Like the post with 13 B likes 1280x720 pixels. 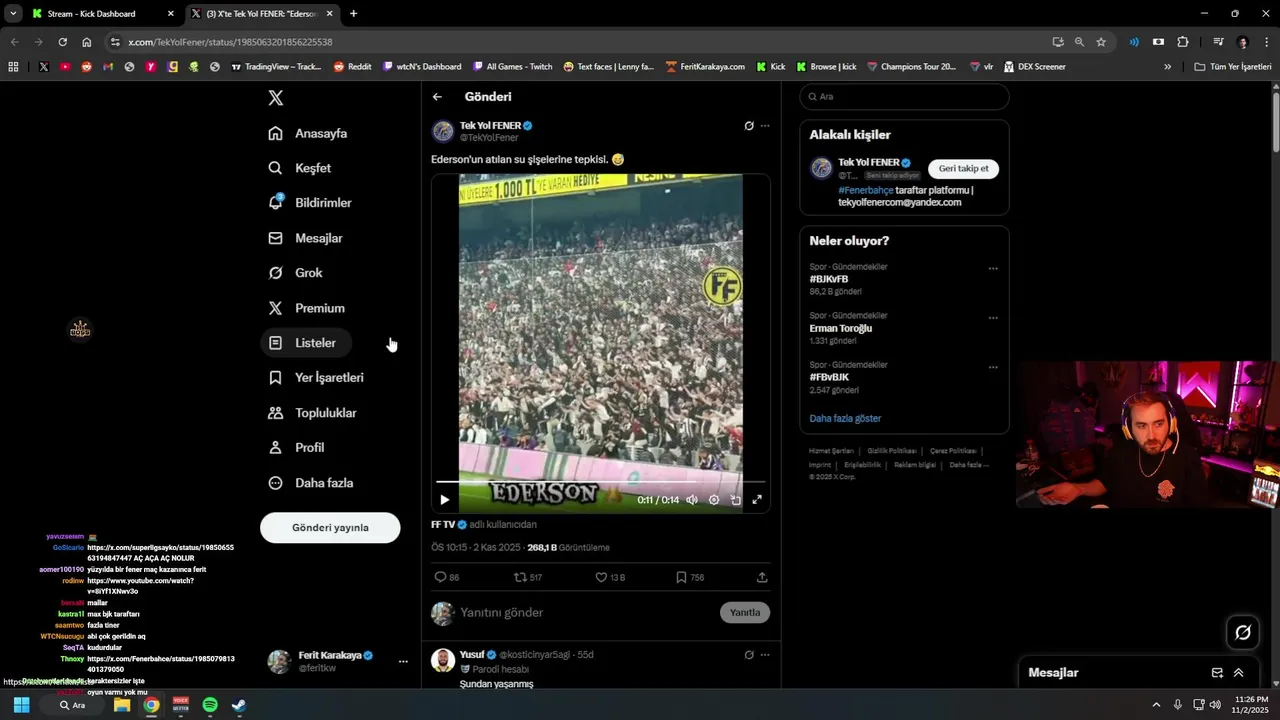(610, 577)
